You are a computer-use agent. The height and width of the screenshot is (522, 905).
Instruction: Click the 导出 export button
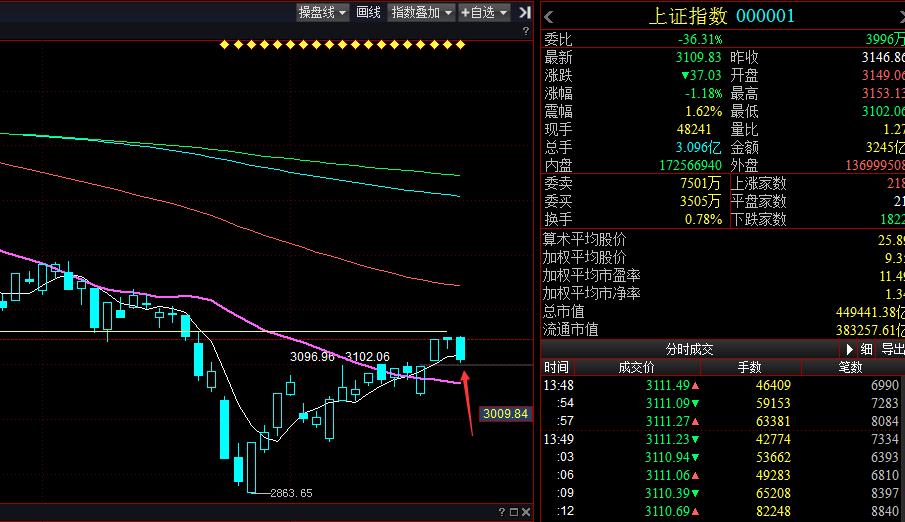pyautogui.click(x=892, y=349)
